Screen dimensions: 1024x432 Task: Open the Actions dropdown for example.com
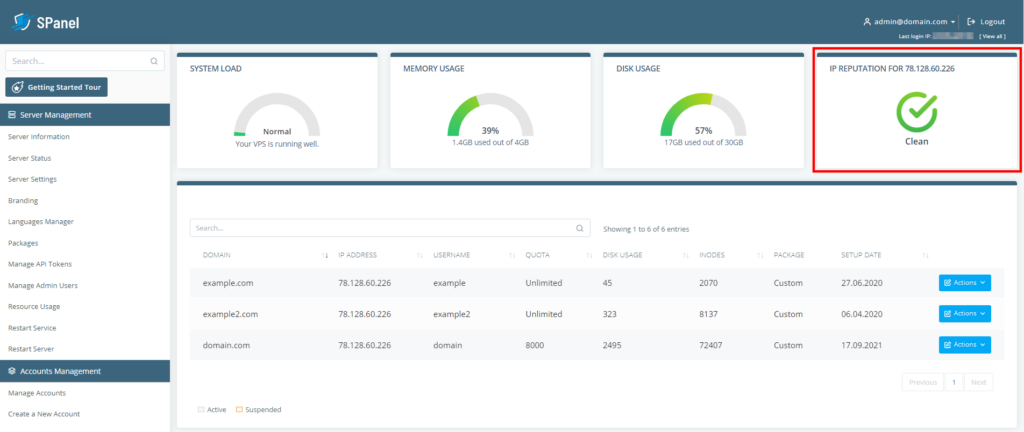pyautogui.click(x=965, y=283)
